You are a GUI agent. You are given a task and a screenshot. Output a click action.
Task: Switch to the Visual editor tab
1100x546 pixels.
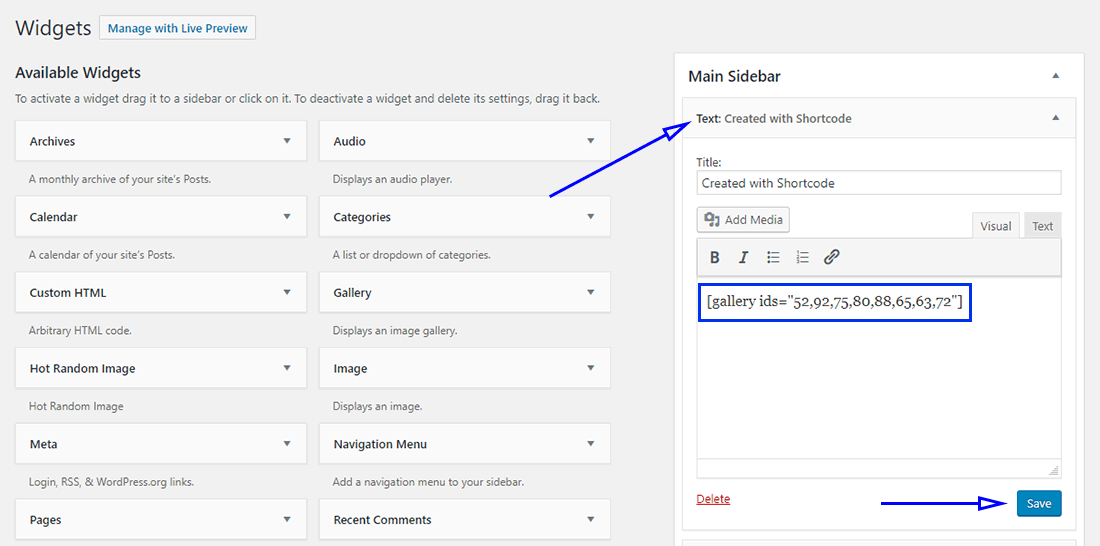995,226
